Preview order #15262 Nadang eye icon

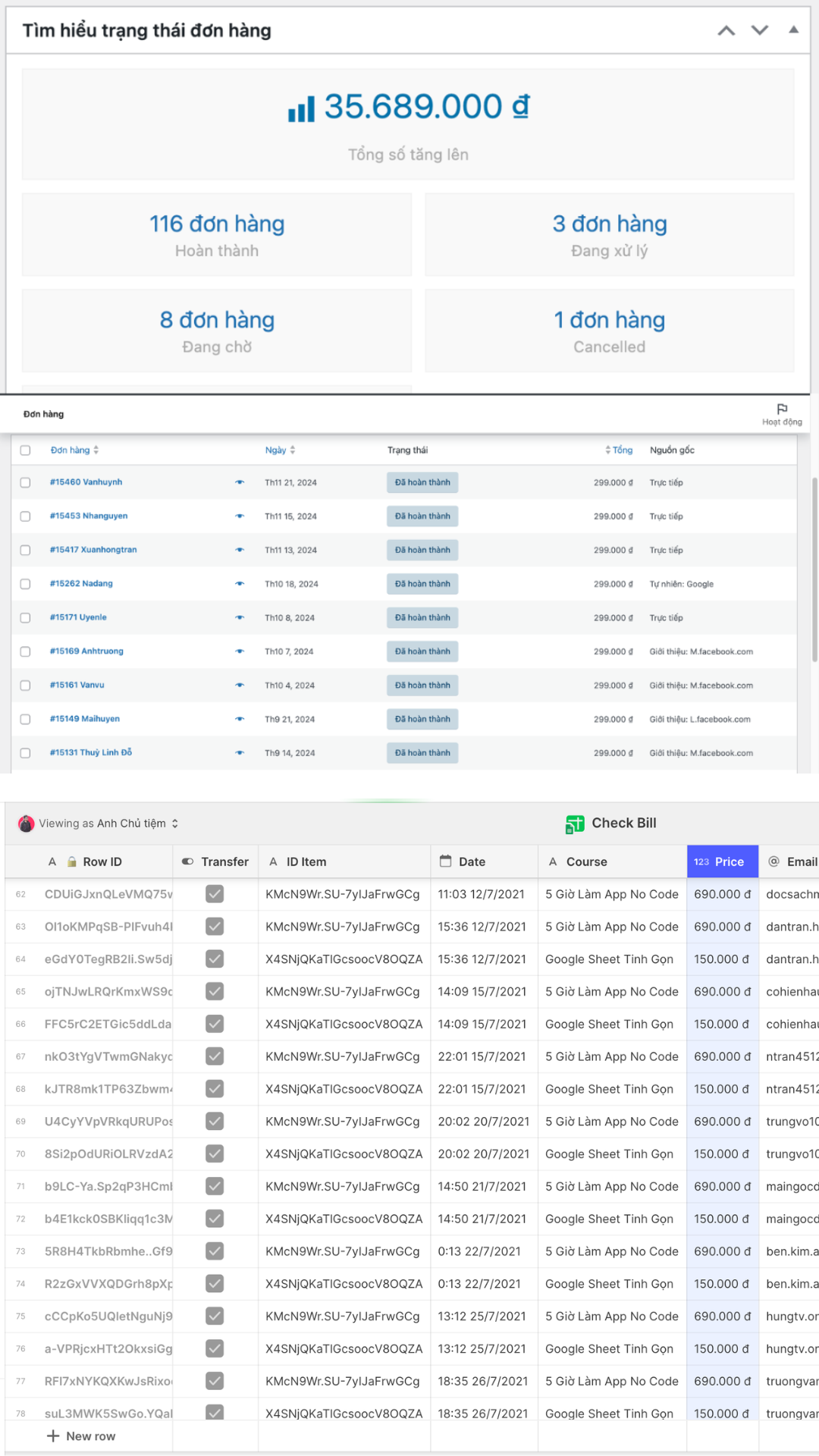coord(240,584)
